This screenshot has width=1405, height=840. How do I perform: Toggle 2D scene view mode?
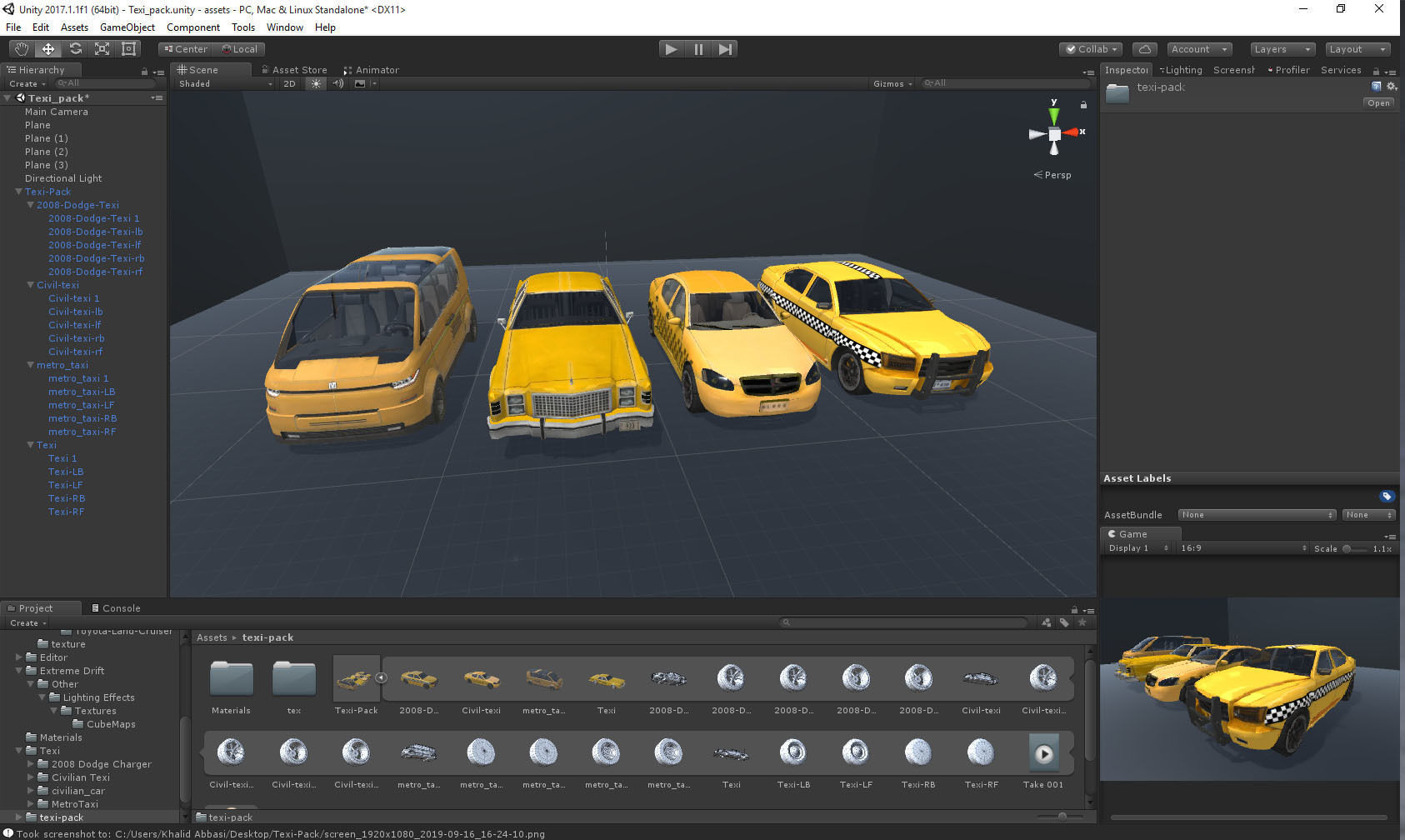[x=289, y=83]
